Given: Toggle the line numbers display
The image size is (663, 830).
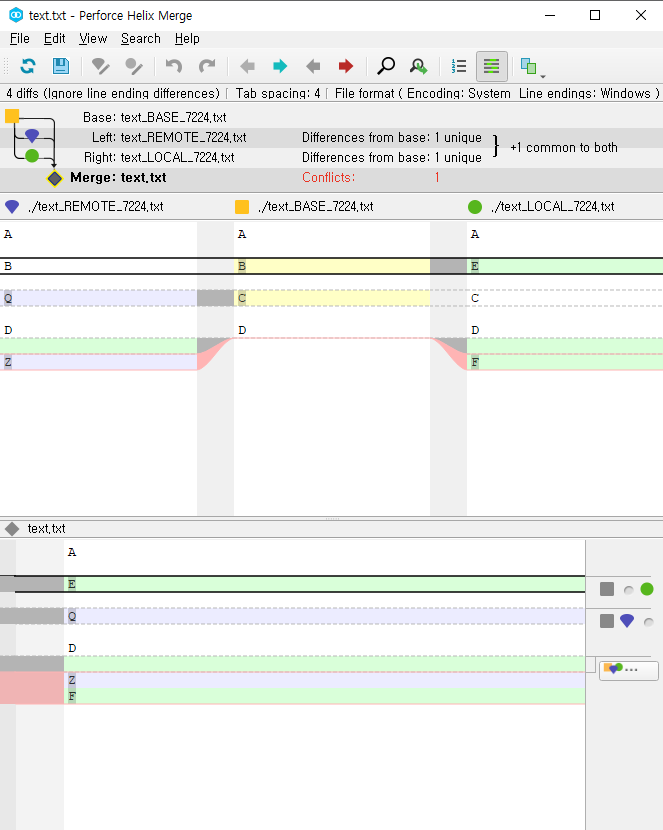Looking at the screenshot, I should 459,66.
